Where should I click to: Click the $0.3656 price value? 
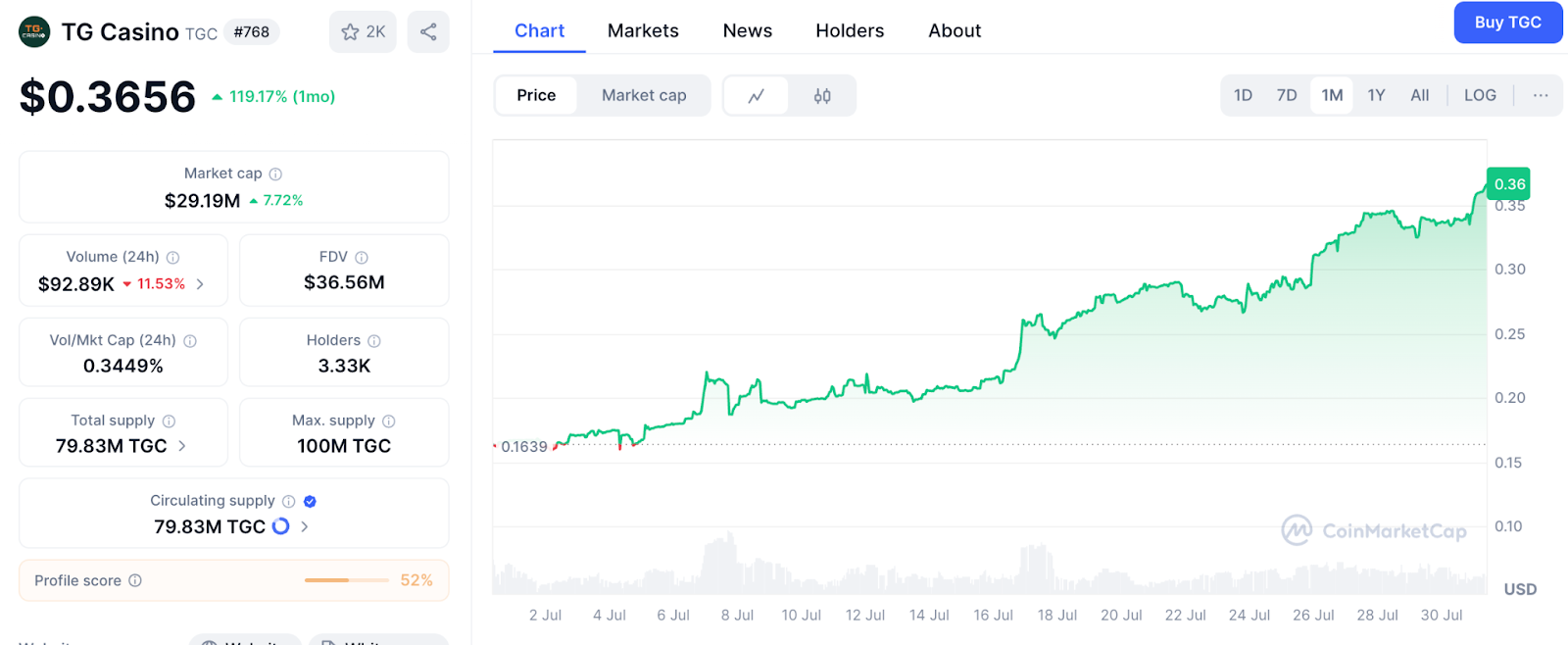click(x=108, y=96)
